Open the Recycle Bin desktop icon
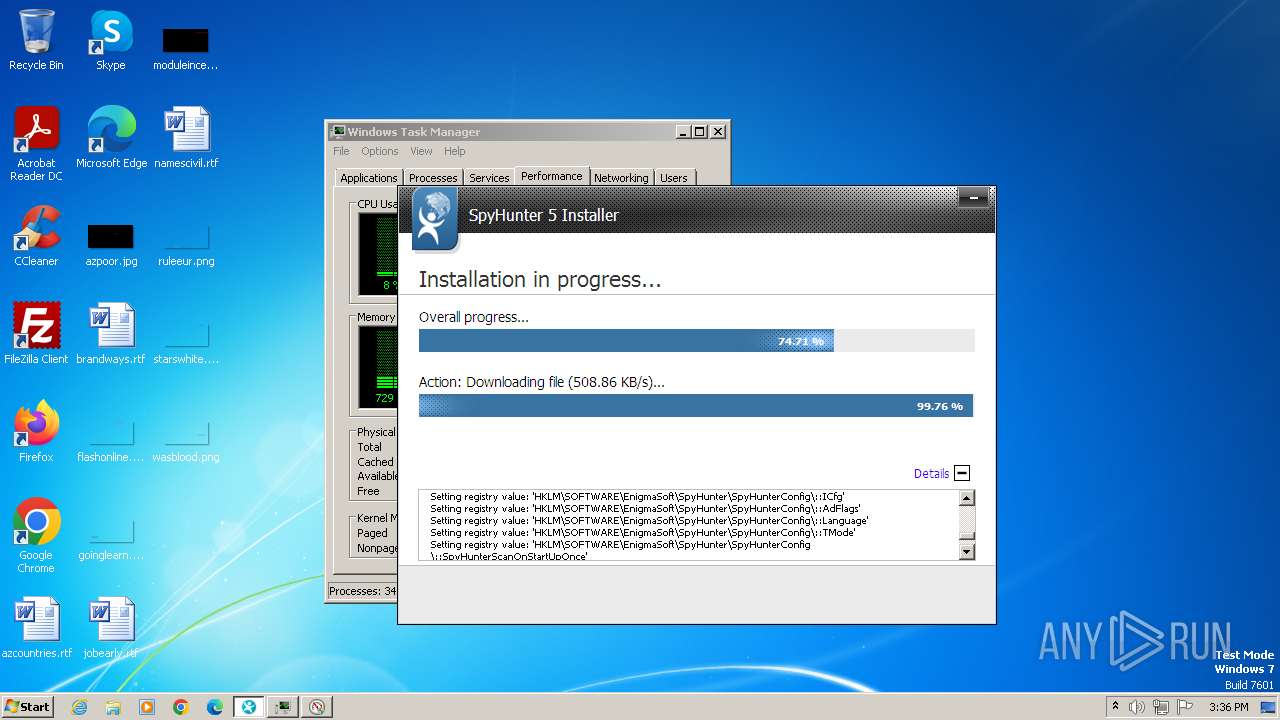Viewport: 1280px width, 720px height. (36, 40)
